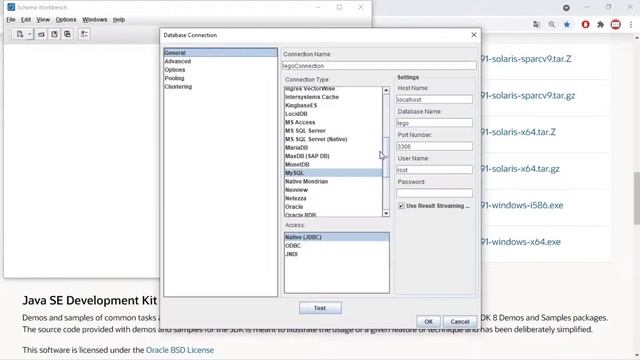Click the Test connection button
640x360 pixels.
320,308
